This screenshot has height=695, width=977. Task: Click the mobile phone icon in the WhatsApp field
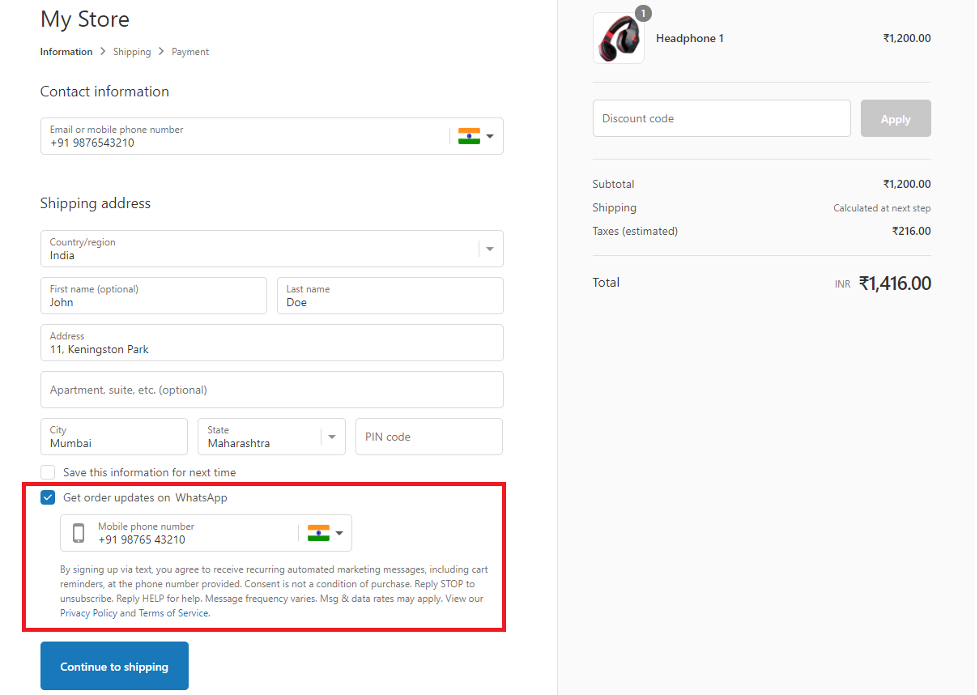coord(79,533)
